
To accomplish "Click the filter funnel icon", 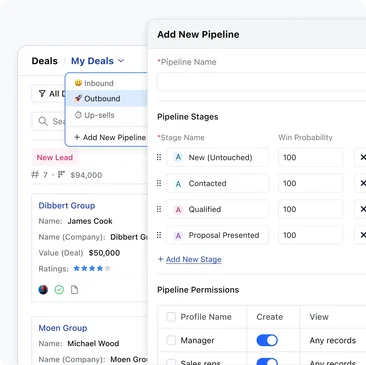I will (42, 94).
